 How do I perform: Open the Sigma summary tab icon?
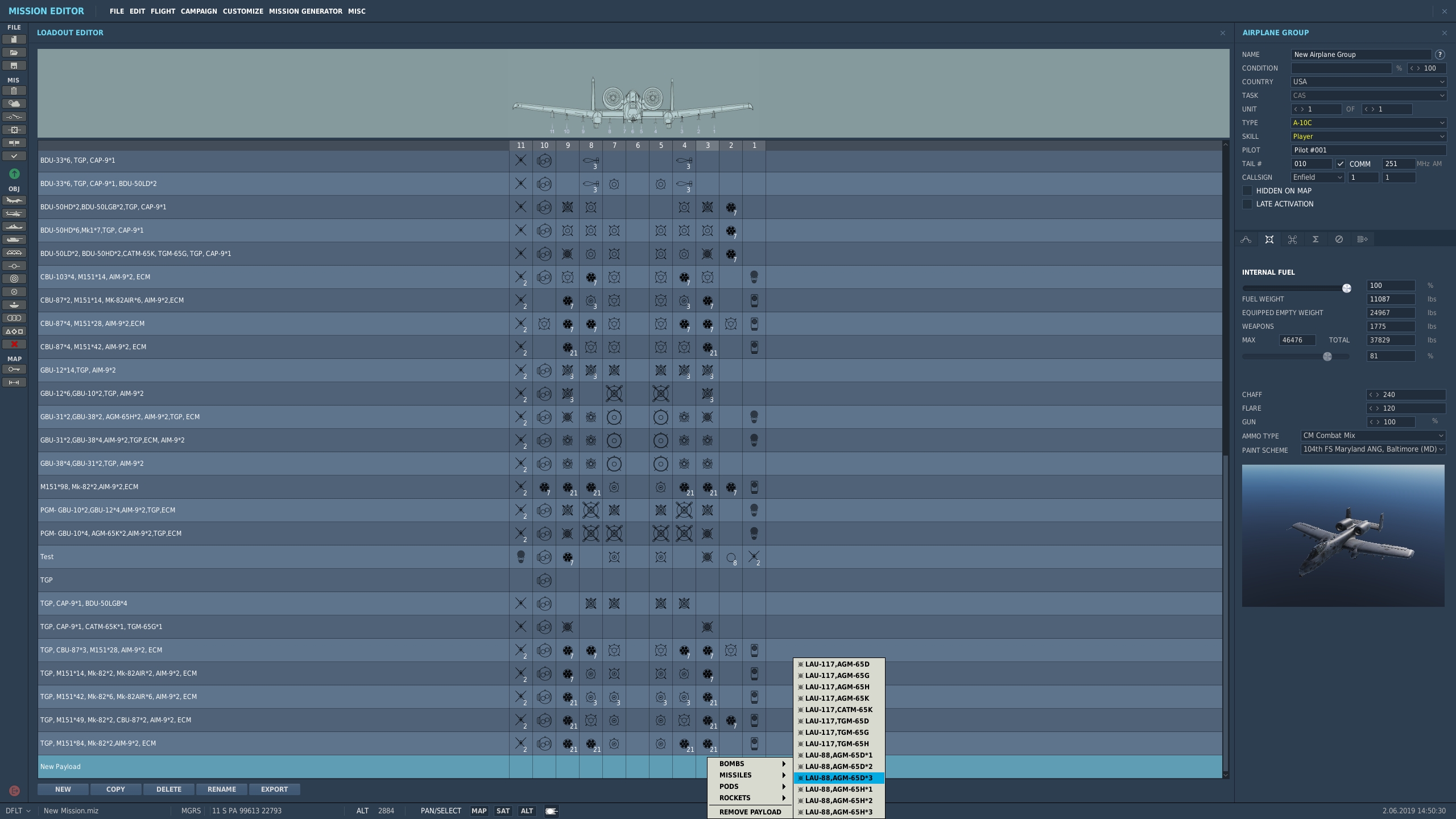click(1316, 239)
